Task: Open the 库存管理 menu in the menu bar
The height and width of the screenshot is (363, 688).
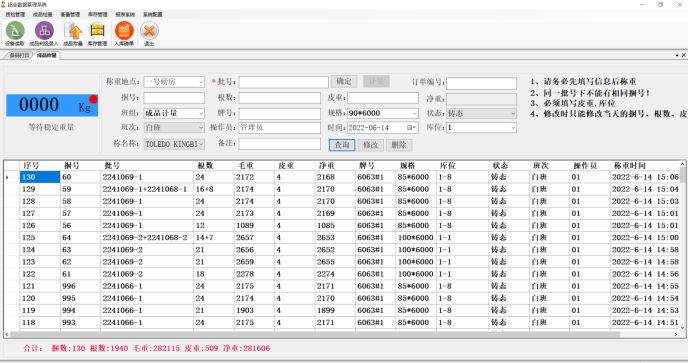Action: tap(97, 14)
